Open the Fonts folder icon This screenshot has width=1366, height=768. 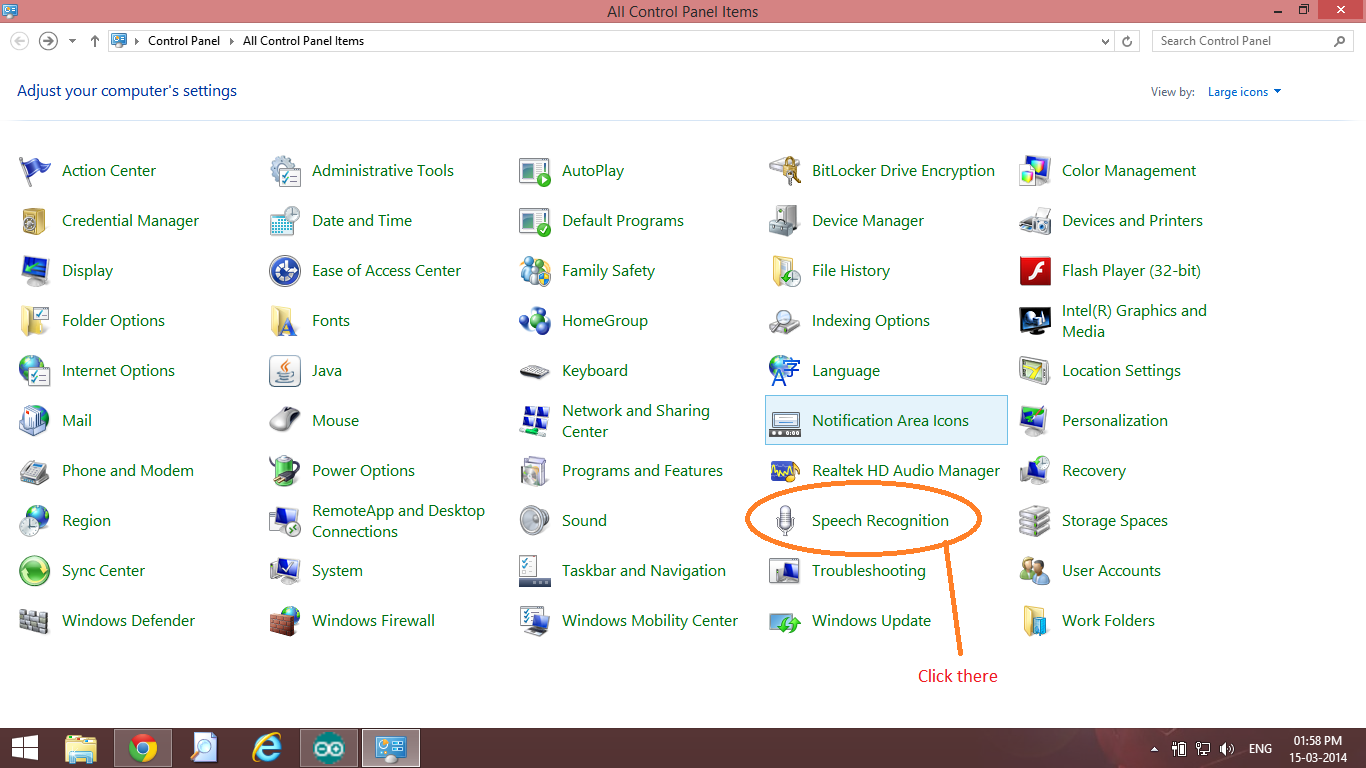coord(285,321)
